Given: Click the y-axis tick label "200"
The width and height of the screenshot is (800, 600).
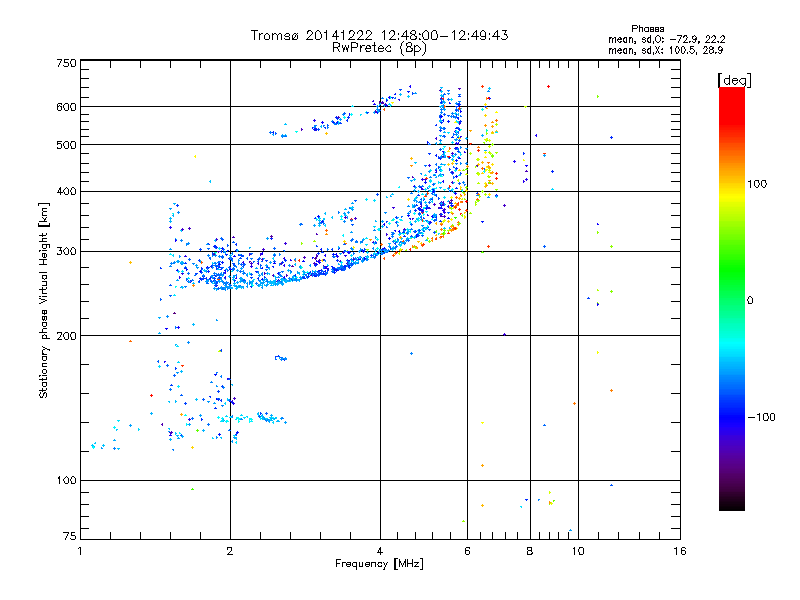Looking at the screenshot, I should (x=66, y=336).
